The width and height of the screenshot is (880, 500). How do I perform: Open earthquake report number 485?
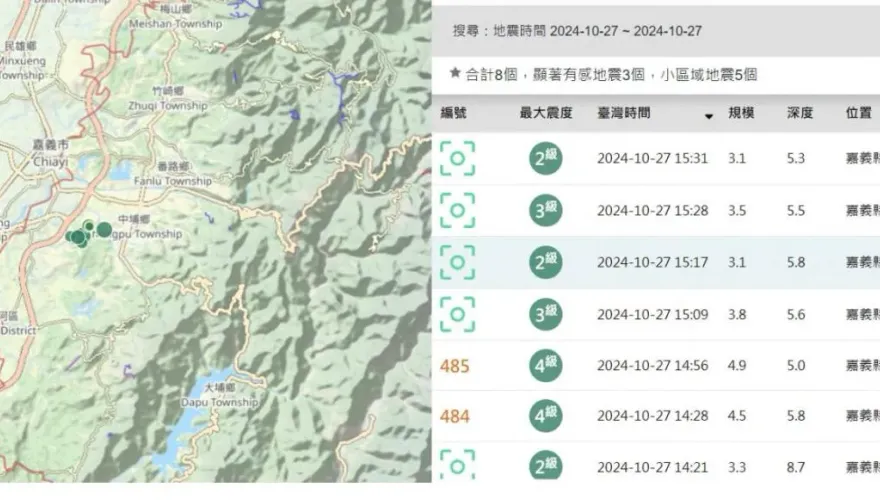pos(455,366)
